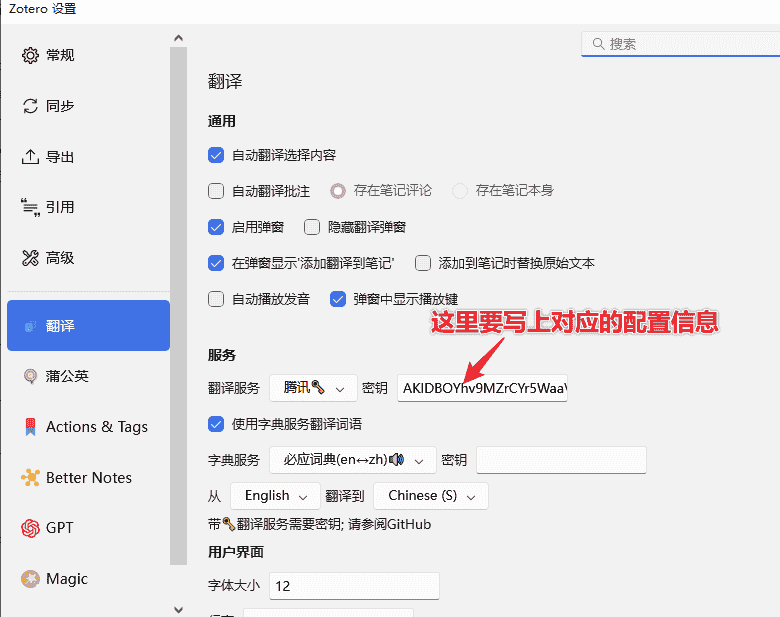Viewport: 780px width, 617px height.
Task: Open the GPT plugin settings
Action: coord(89,528)
